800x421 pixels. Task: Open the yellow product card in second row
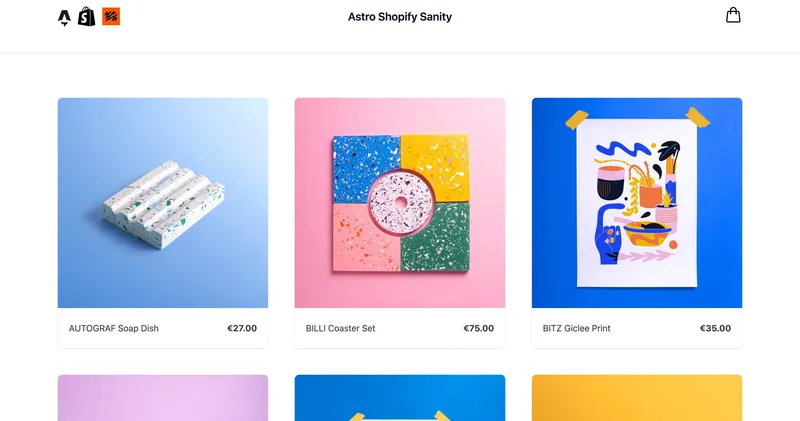point(637,398)
